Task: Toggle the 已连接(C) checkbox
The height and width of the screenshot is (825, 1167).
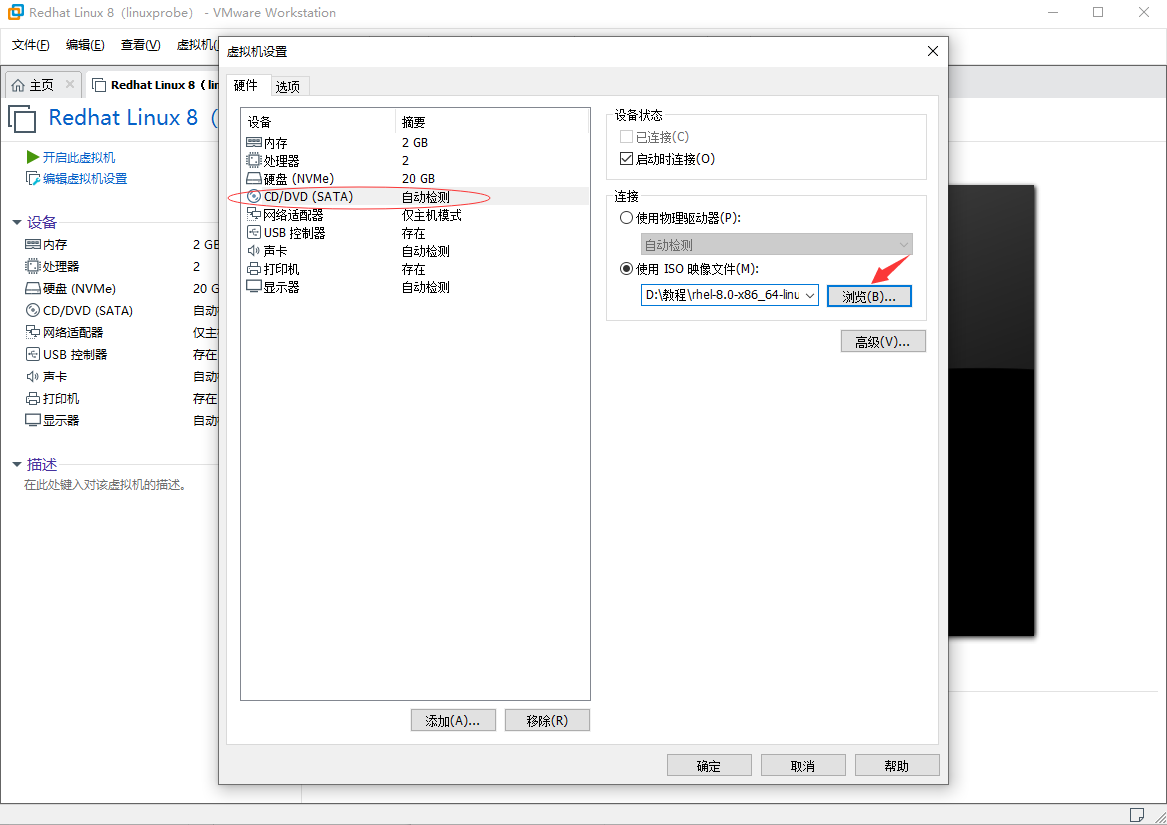Action: pyautogui.click(x=626, y=137)
